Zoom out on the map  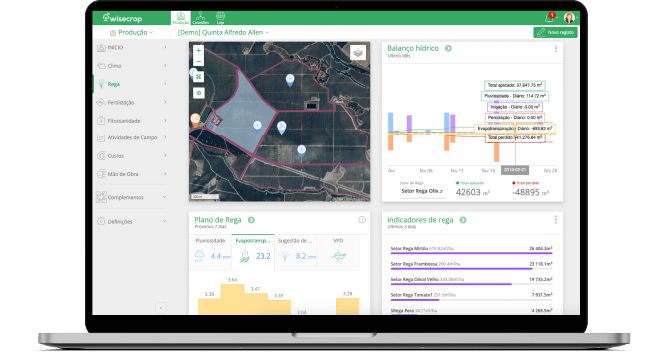pos(198,61)
